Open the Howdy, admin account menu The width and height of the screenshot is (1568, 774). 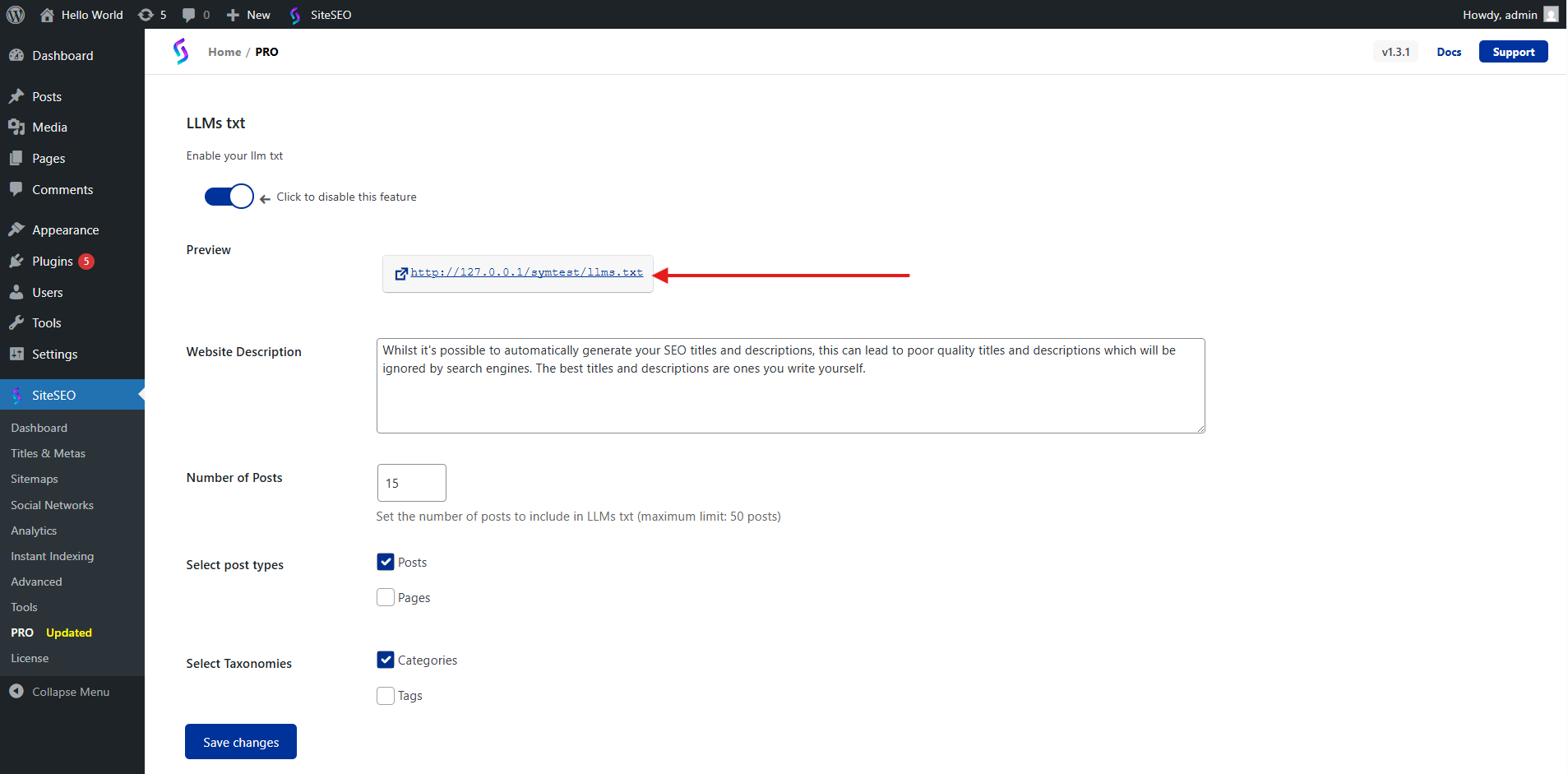pos(1499,15)
